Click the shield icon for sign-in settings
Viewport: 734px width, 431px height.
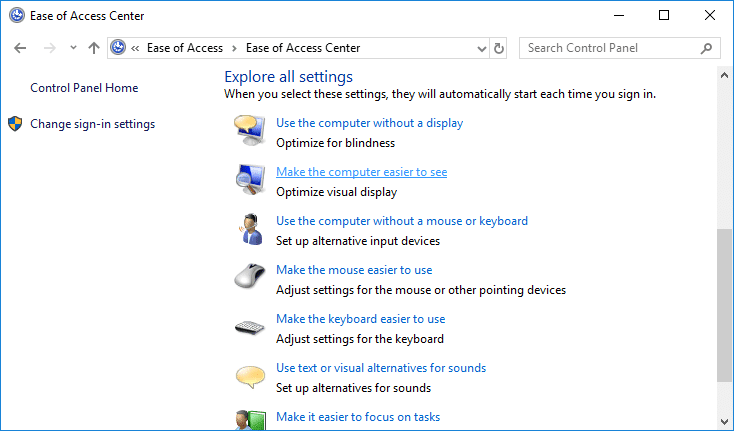click(15, 124)
